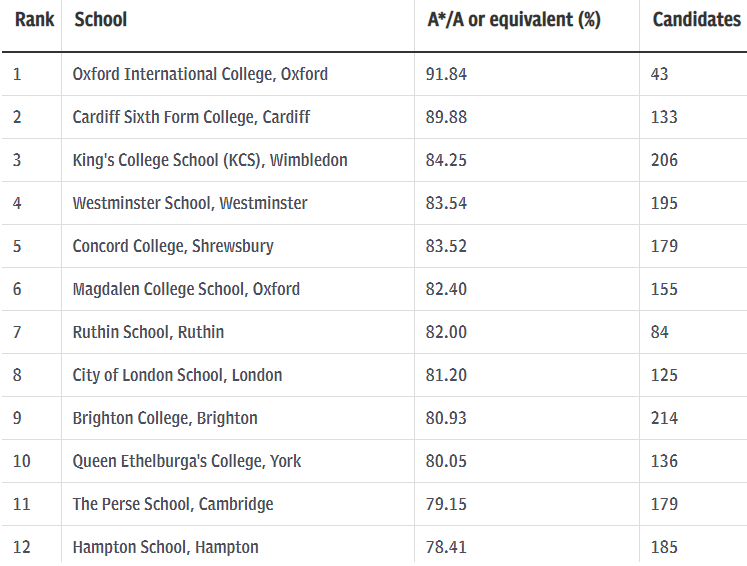This screenshot has height=566, width=747.
Task: Open The Perse School, Cambridge
Action: pos(173,504)
